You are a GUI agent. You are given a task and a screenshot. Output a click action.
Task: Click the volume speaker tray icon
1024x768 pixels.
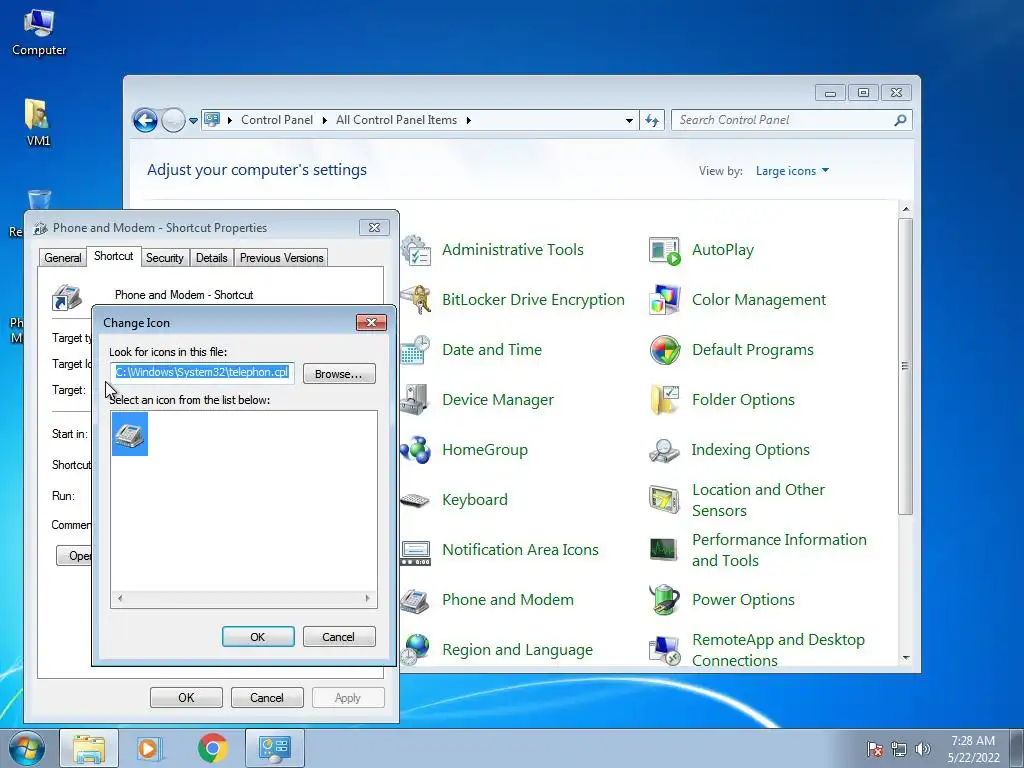click(x=922, y=749)
